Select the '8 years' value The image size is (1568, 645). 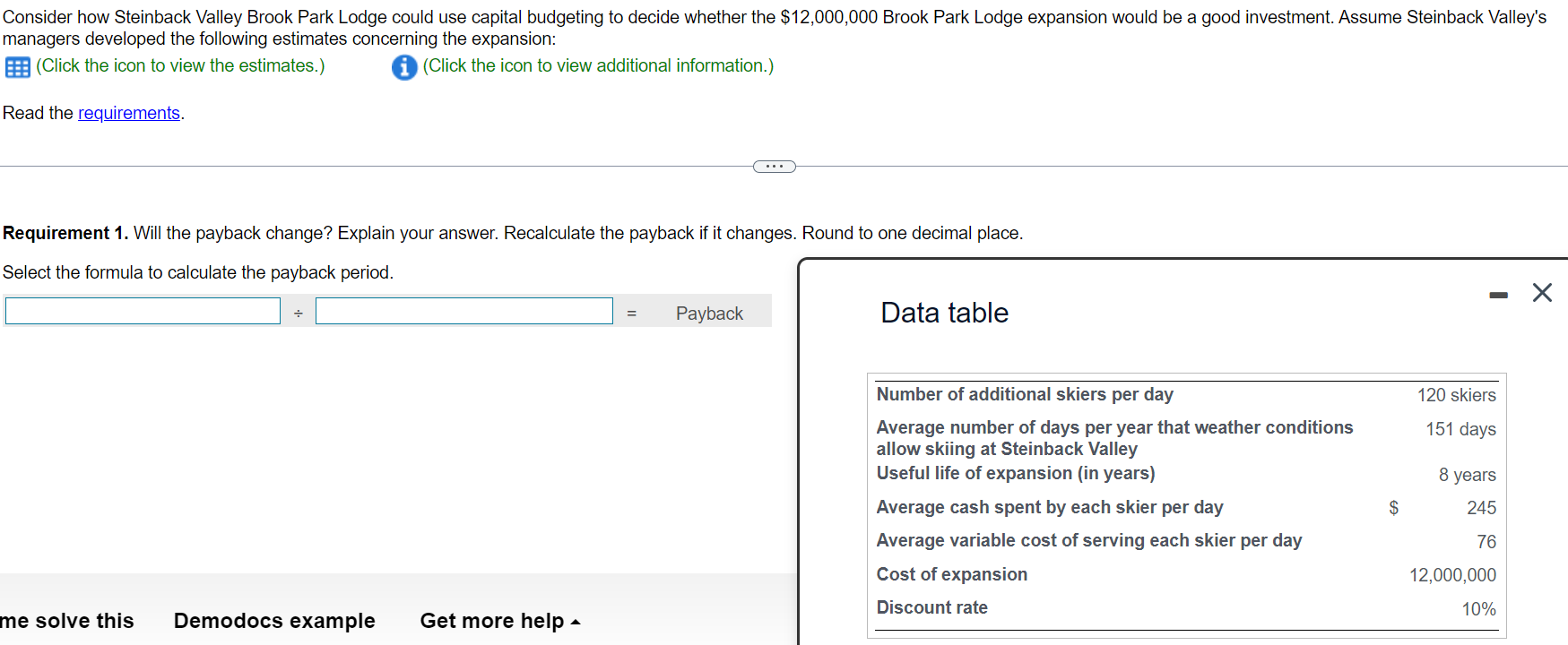point(1467,475)
